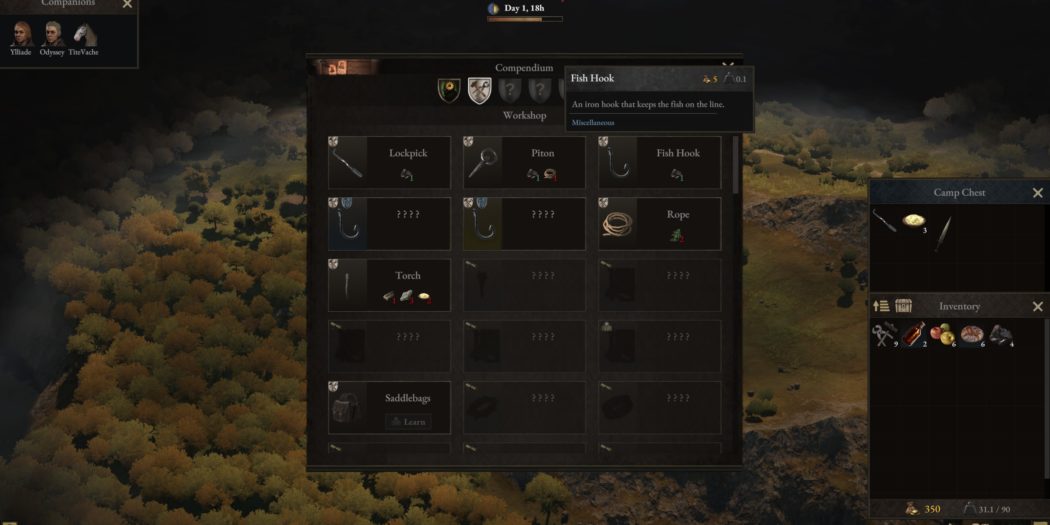
Task: Select the apples in Inventory
Action: (x=942, y=333)
